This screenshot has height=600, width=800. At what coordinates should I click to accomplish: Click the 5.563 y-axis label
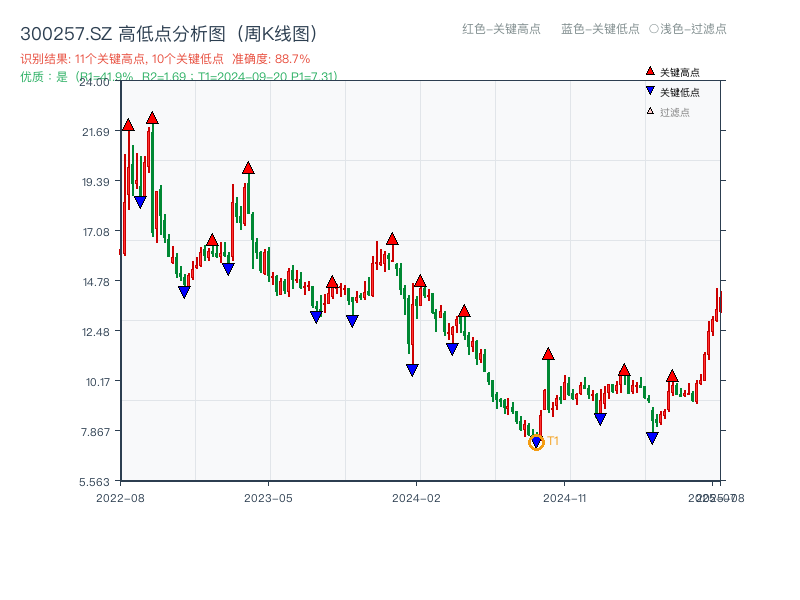94,482
